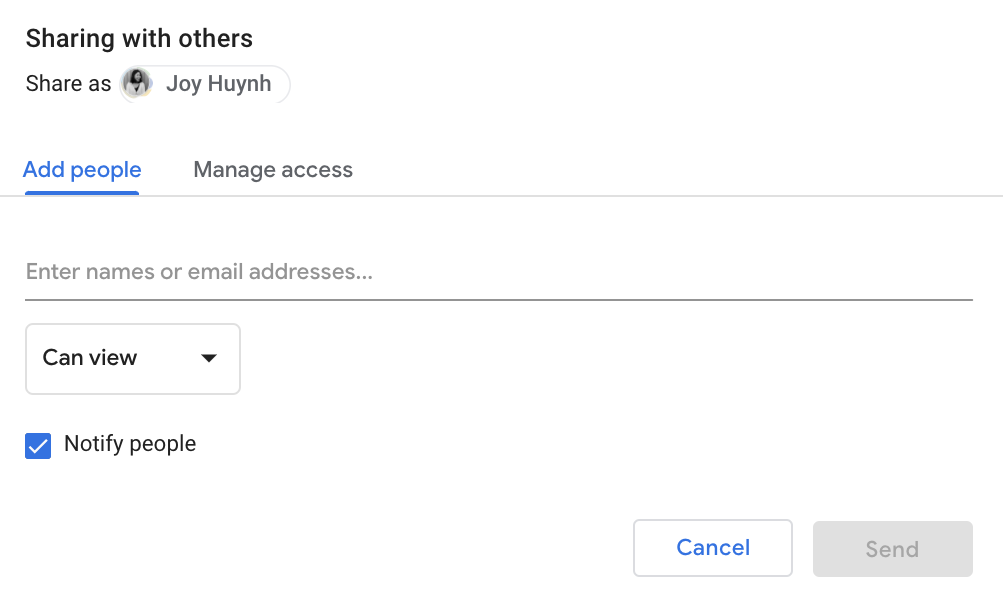Screen dimensions: 1003x595
Task: Click the Cancel button
Action: [713, 548]
